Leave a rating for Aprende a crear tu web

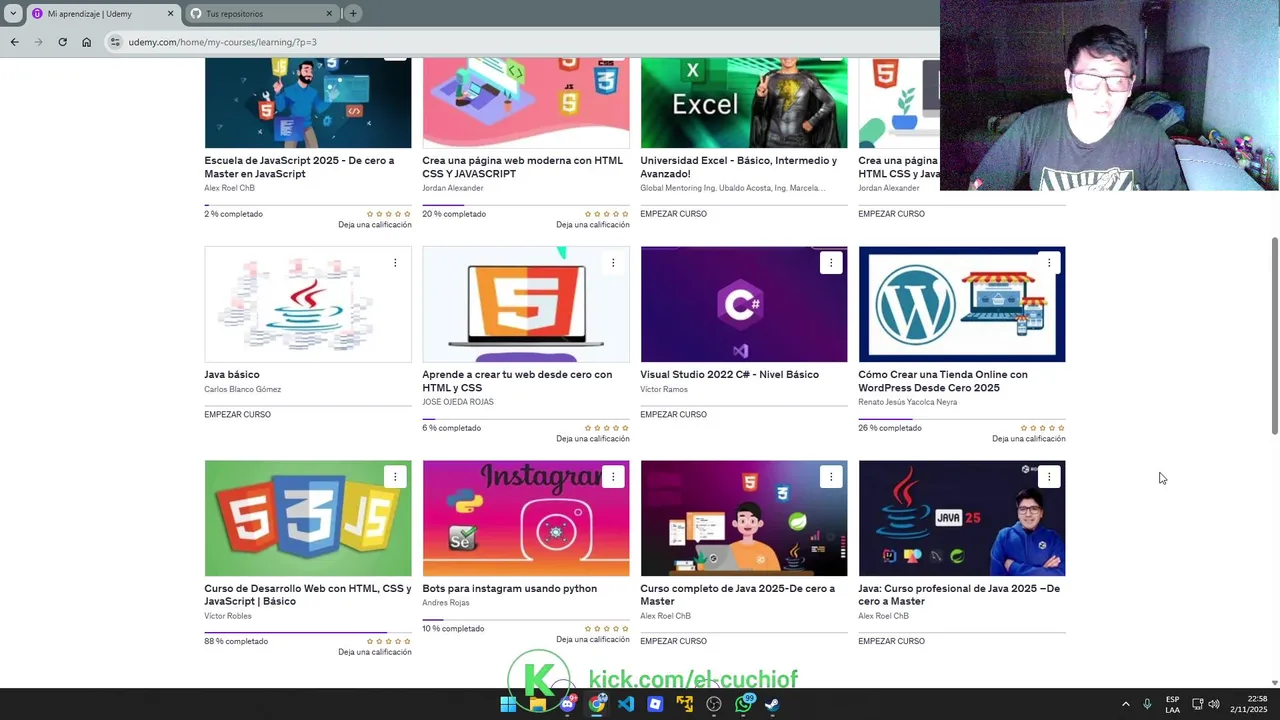point(593,439)
